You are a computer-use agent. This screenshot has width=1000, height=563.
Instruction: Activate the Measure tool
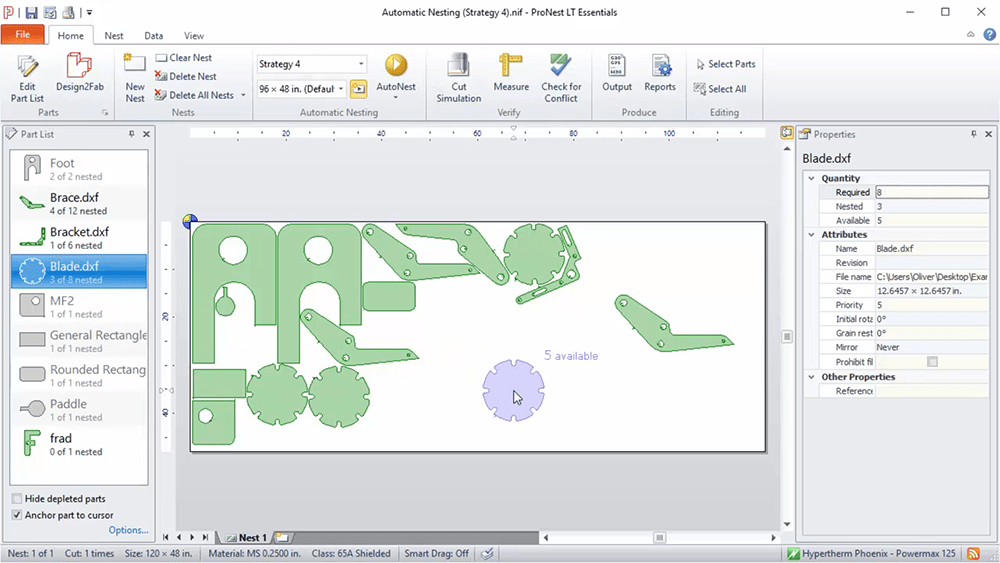(511, 75)
